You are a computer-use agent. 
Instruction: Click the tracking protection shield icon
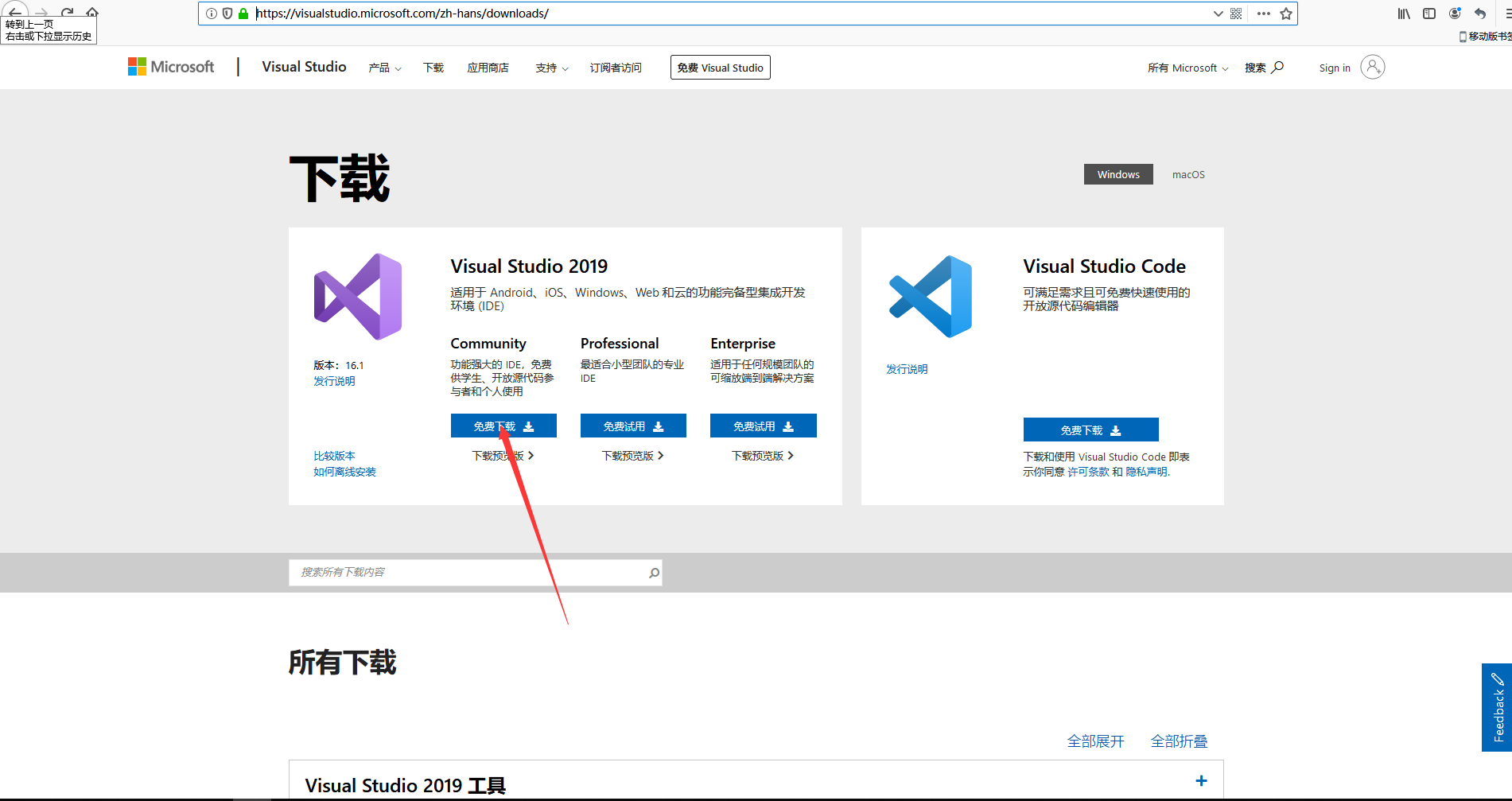point(227,14)
